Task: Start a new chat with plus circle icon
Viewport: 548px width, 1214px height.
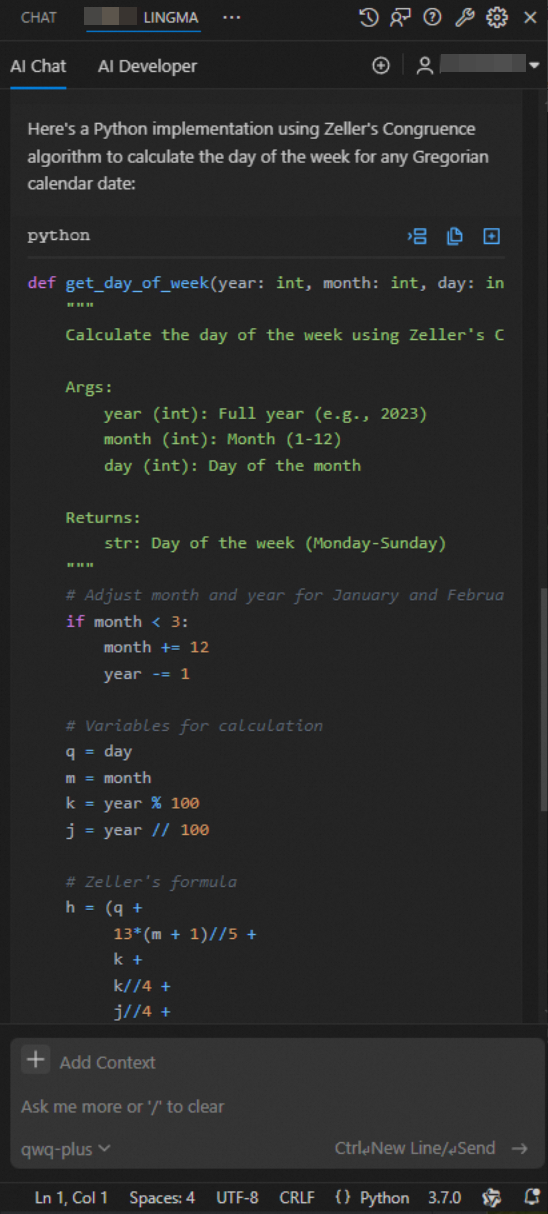Action: (x=380, y=66)
